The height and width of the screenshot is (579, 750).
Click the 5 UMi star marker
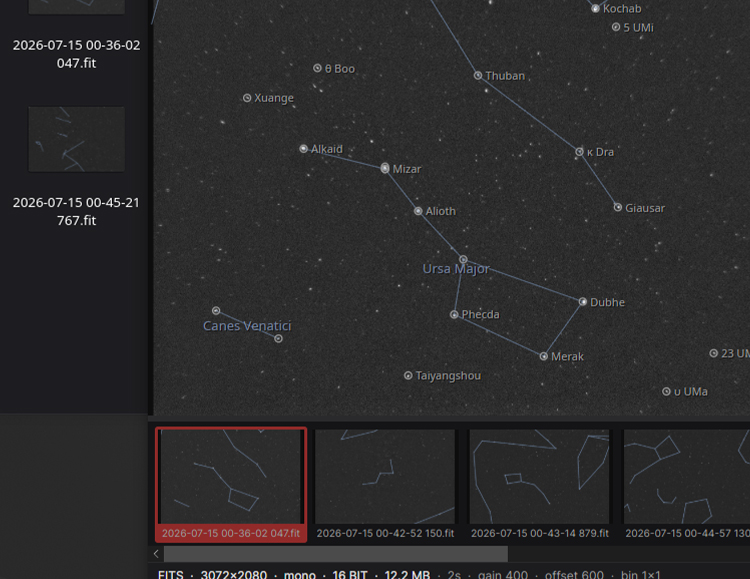point(616,27)
